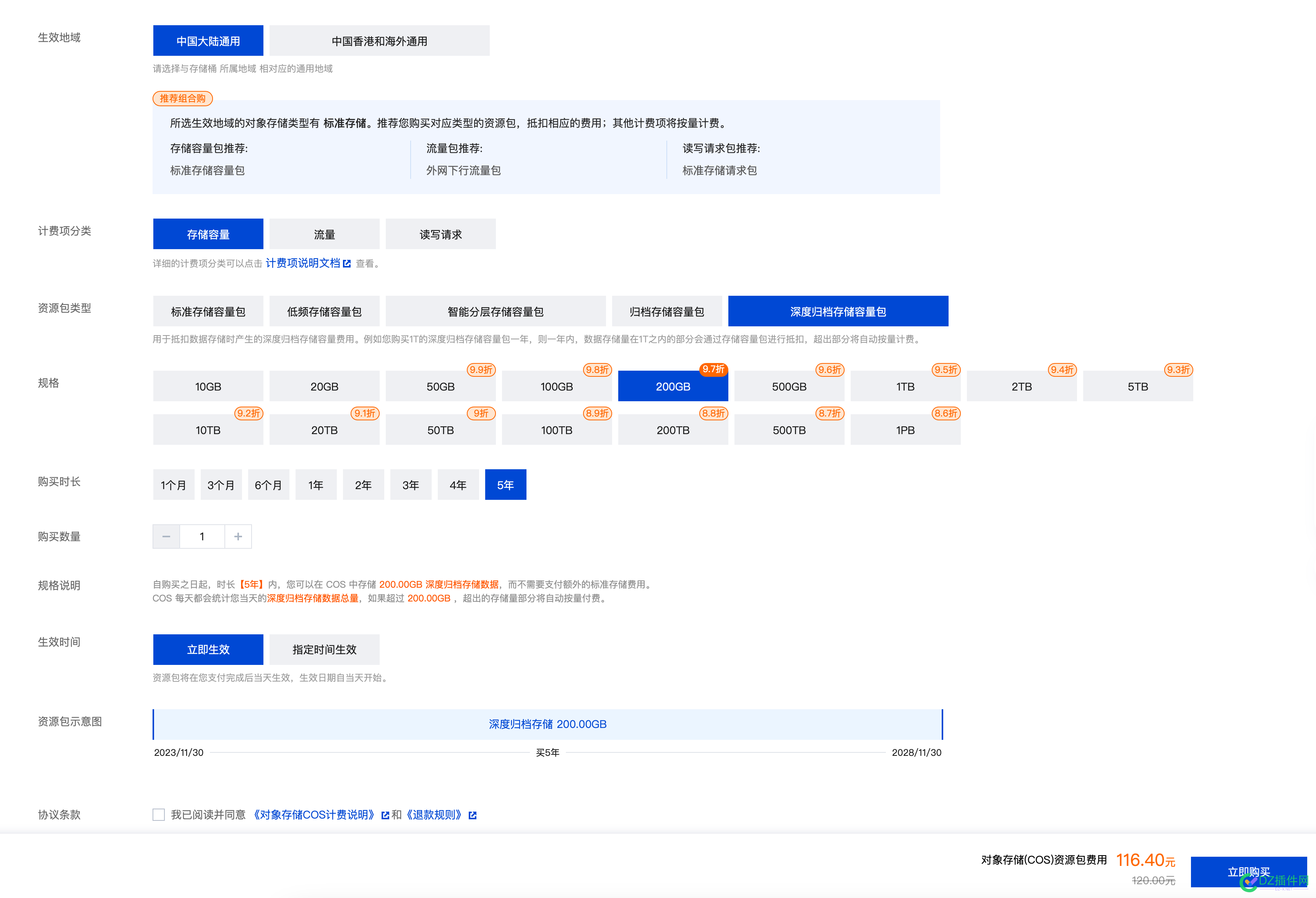Pick the 5TB specification

point(1137,386)
